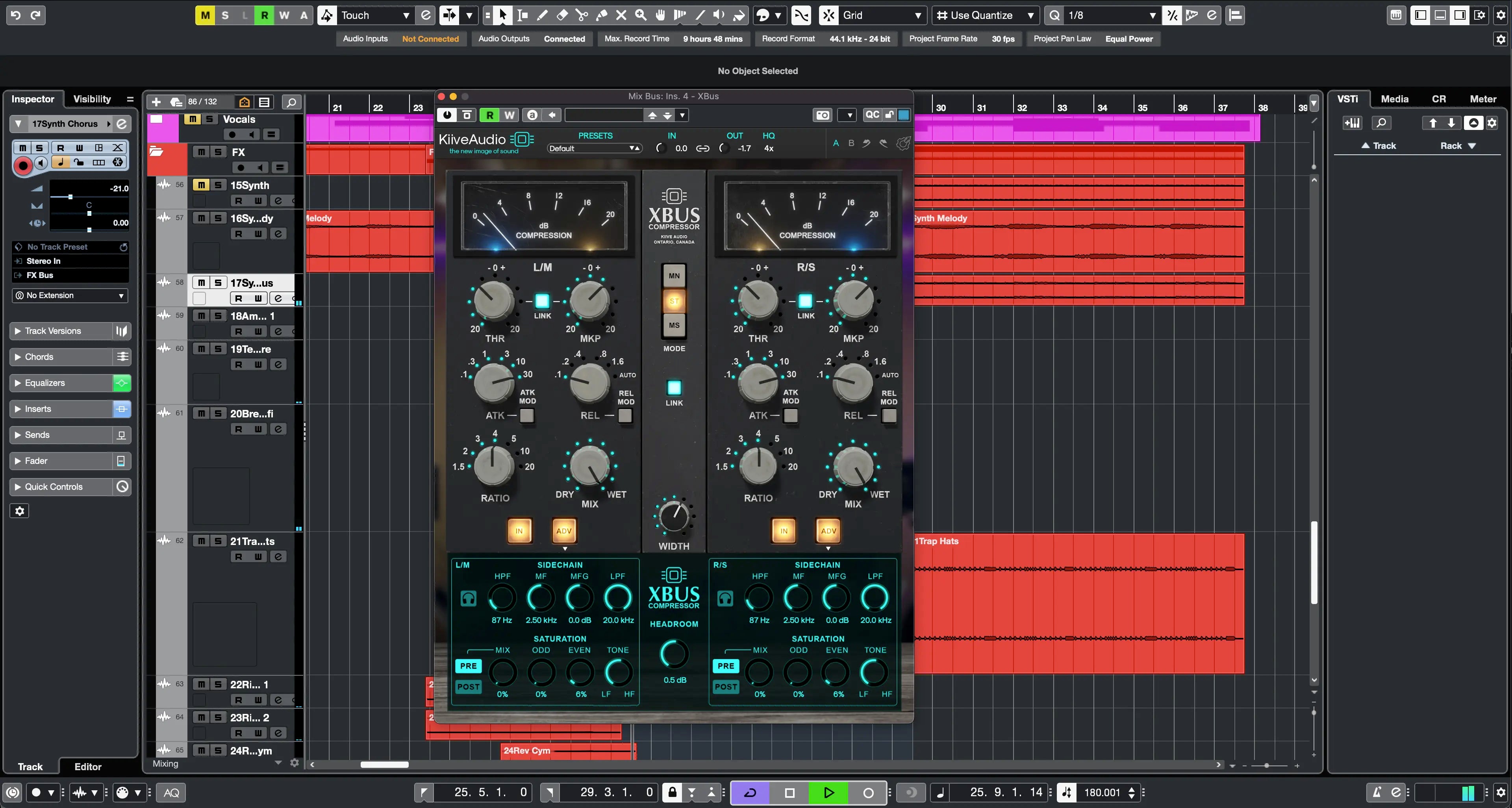The width and height of the screenshot is (1512, 808).
Task: Select the Zoom magnifier tool
Action: coord(640,15)
